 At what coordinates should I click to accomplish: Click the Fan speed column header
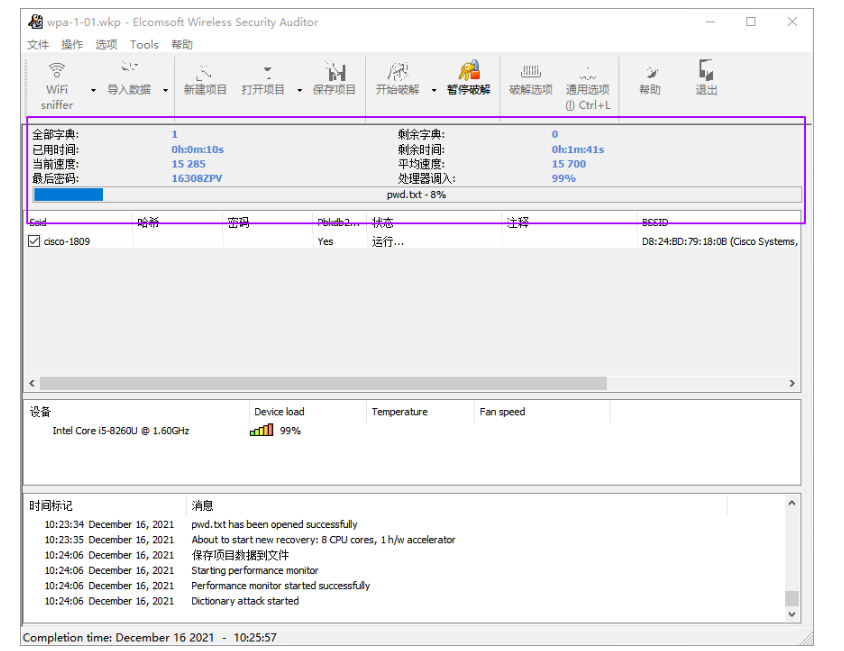point(542,411)
